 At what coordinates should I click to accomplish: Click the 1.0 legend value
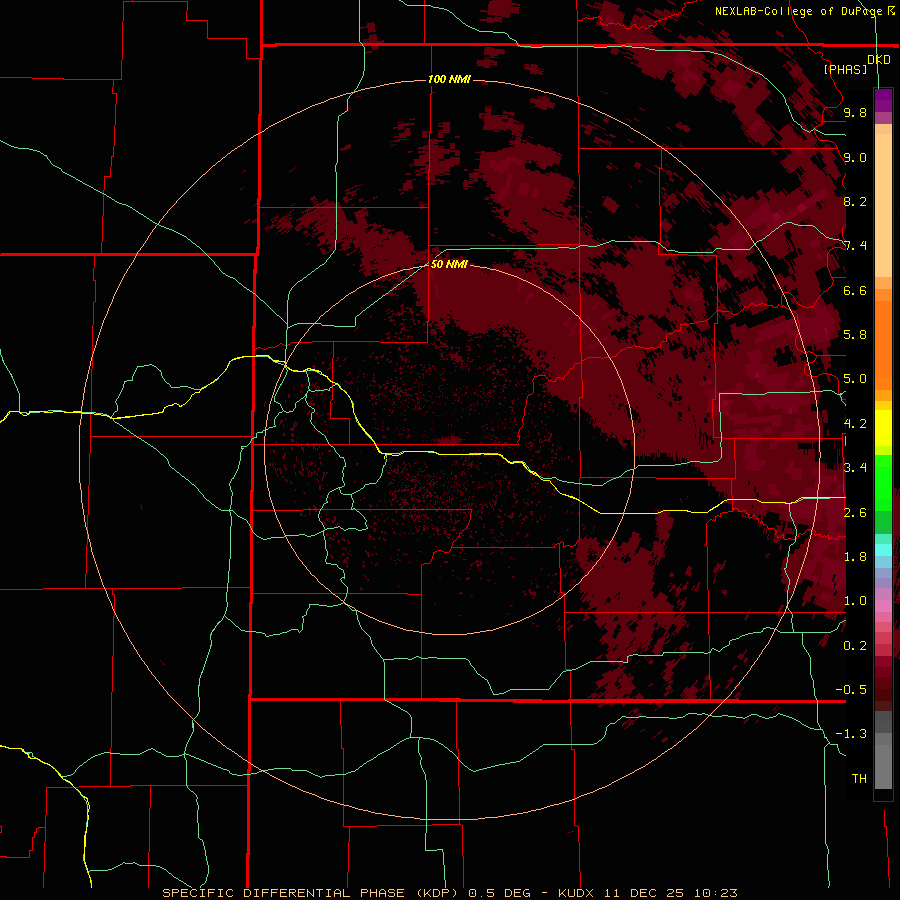(x=855, y=601)
